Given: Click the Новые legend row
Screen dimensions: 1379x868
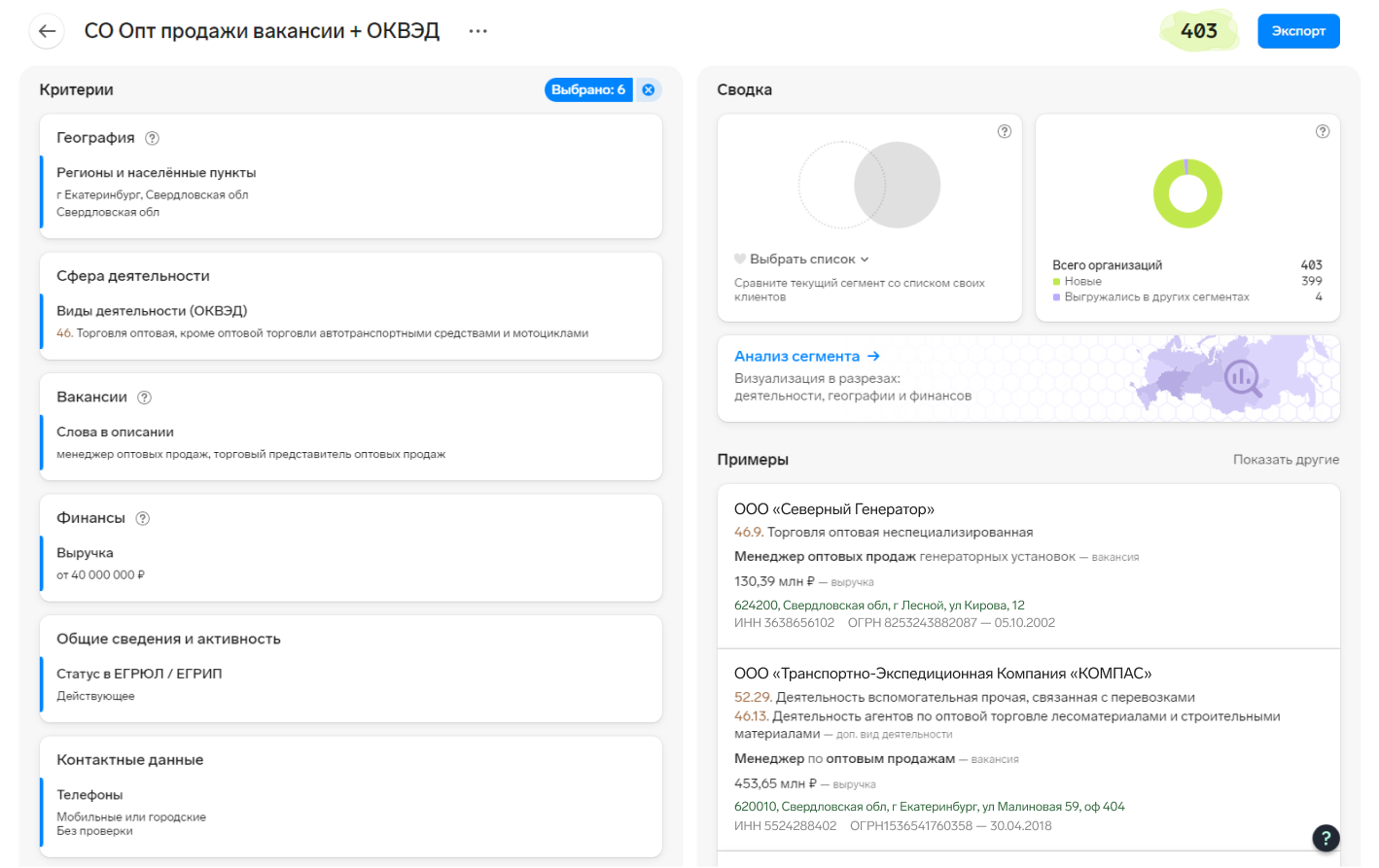Looking at the screenshot, I should [x=1187, y=282].
